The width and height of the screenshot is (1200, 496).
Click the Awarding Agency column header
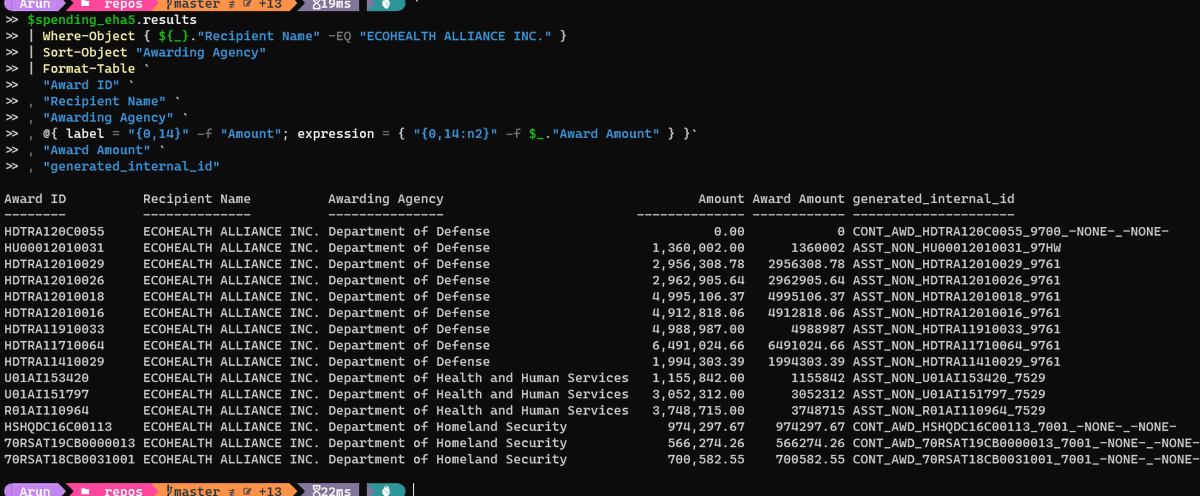coord(386,199)
